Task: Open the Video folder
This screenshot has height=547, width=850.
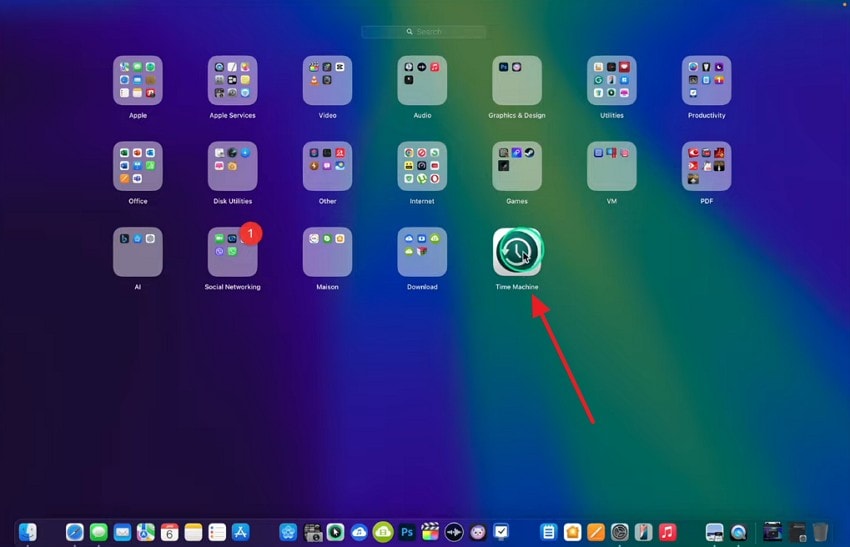Action: coord(327,80)
